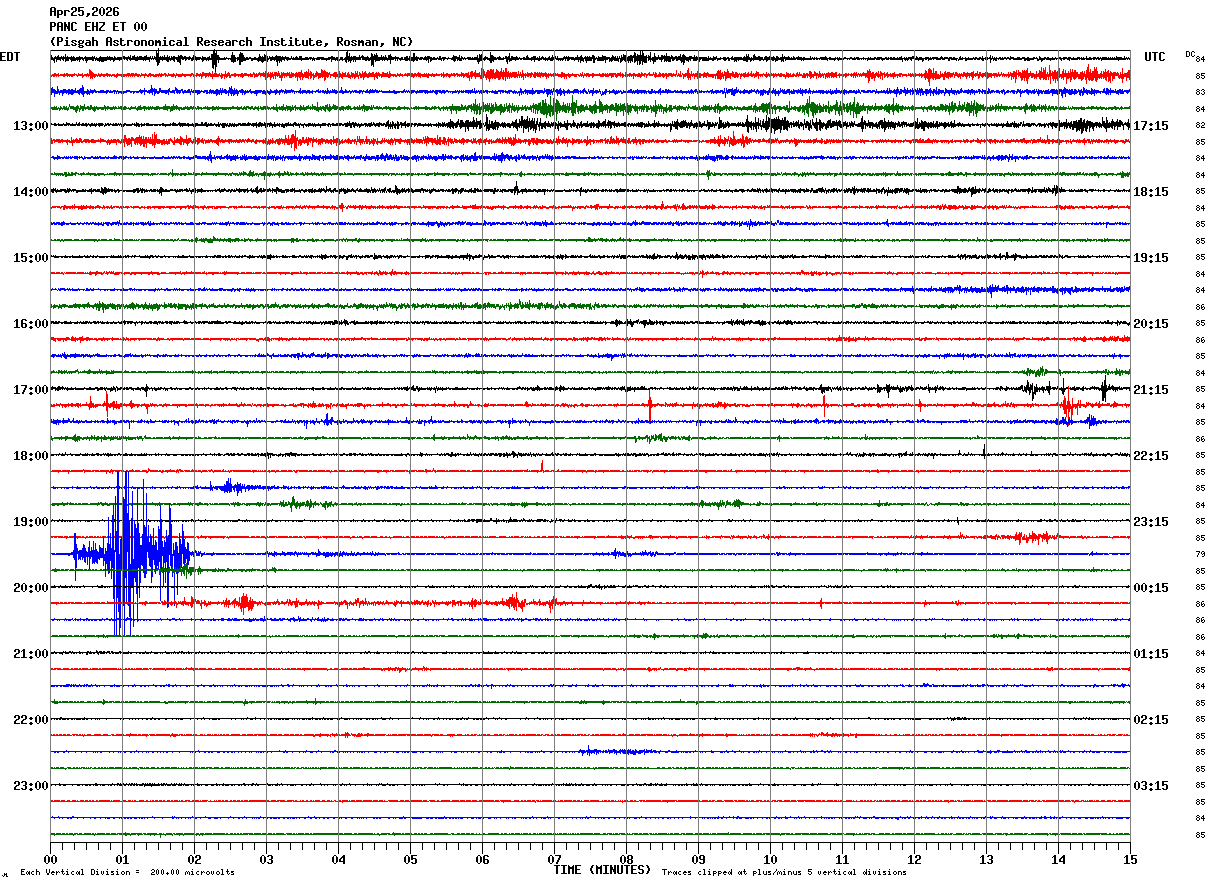Click the Traces clipped at plus/minus 5 note
This screenshot has width=1210, height=886.
click(784, 873)
